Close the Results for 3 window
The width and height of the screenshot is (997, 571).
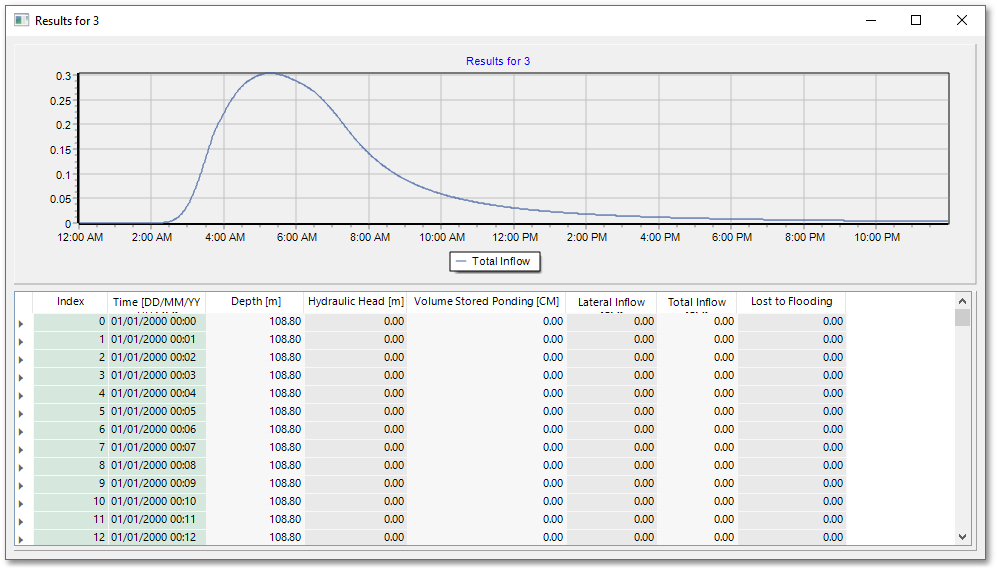pyautogui.click(x=962, y=20)
